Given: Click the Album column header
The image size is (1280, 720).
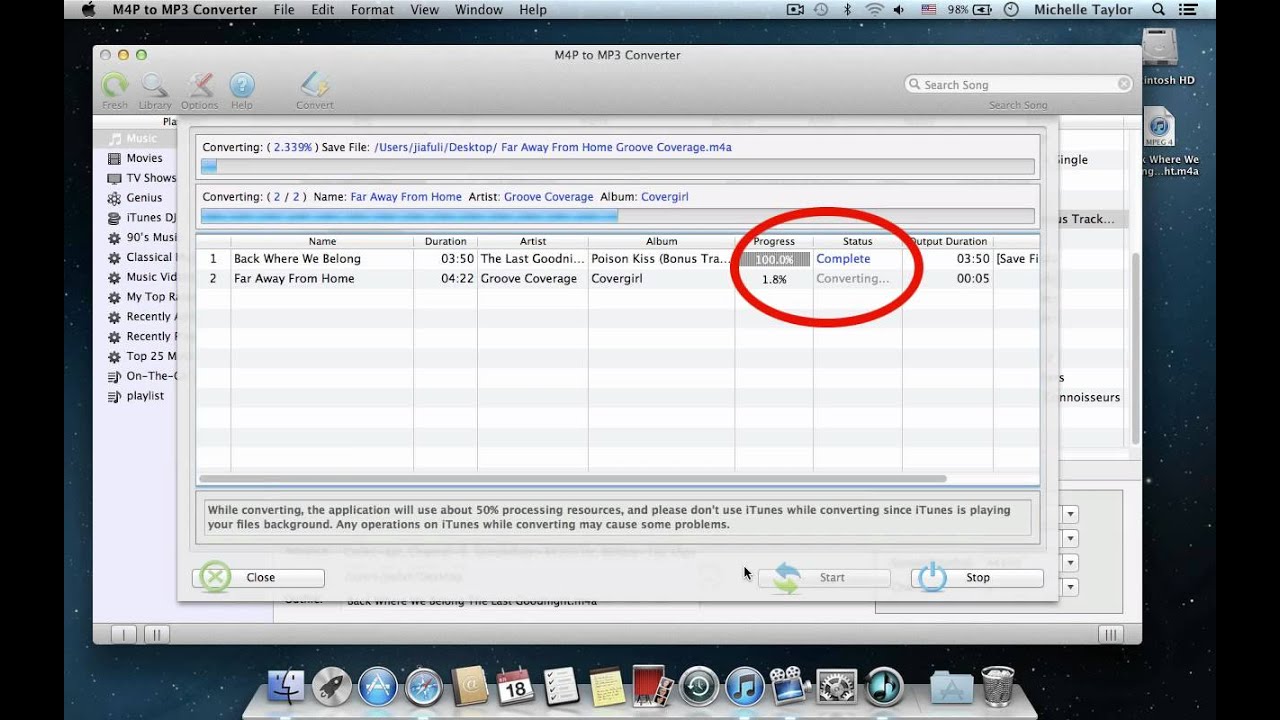Looking at the screenshot, I should (661, 241).
